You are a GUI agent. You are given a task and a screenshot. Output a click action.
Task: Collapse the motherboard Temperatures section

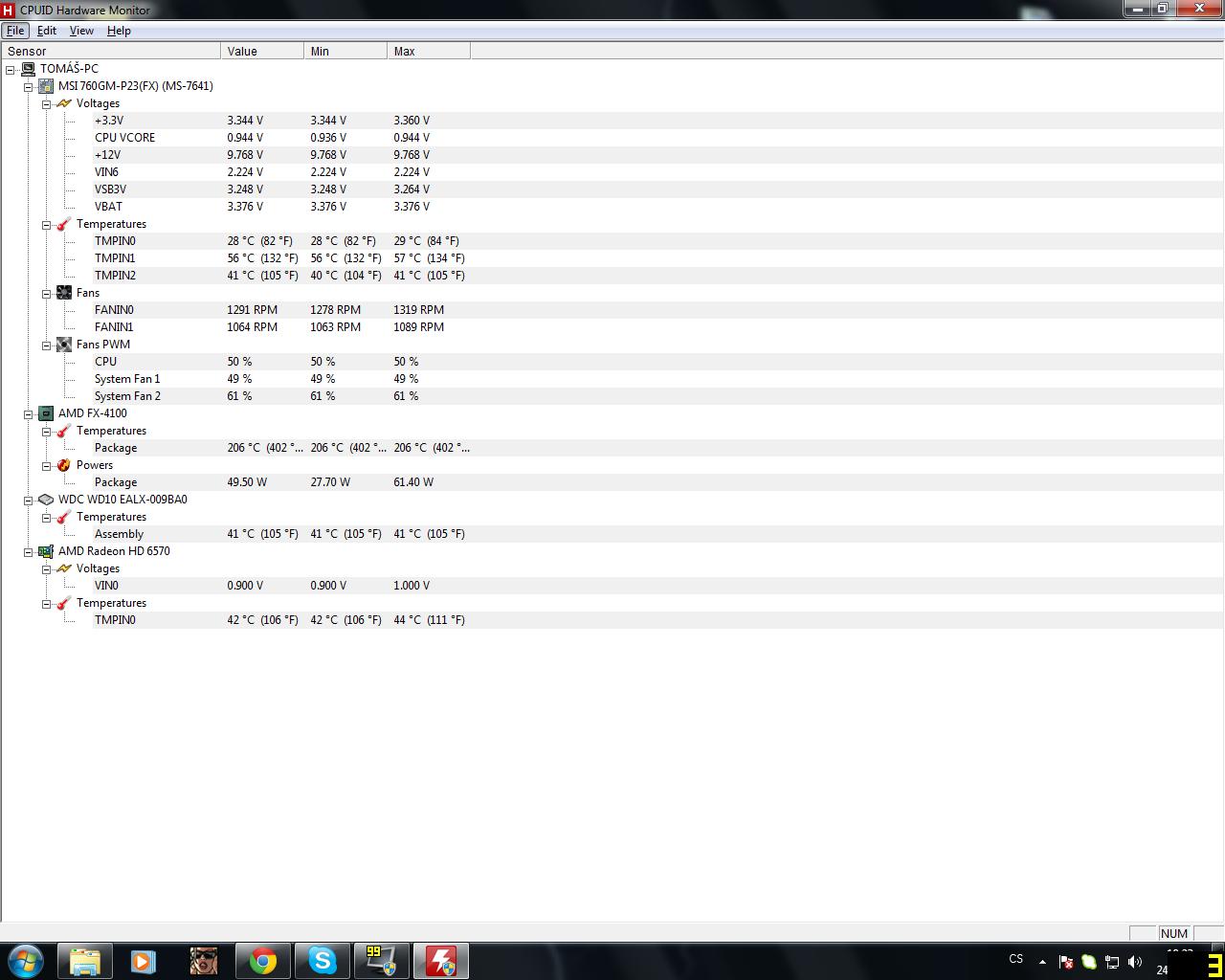46,224
